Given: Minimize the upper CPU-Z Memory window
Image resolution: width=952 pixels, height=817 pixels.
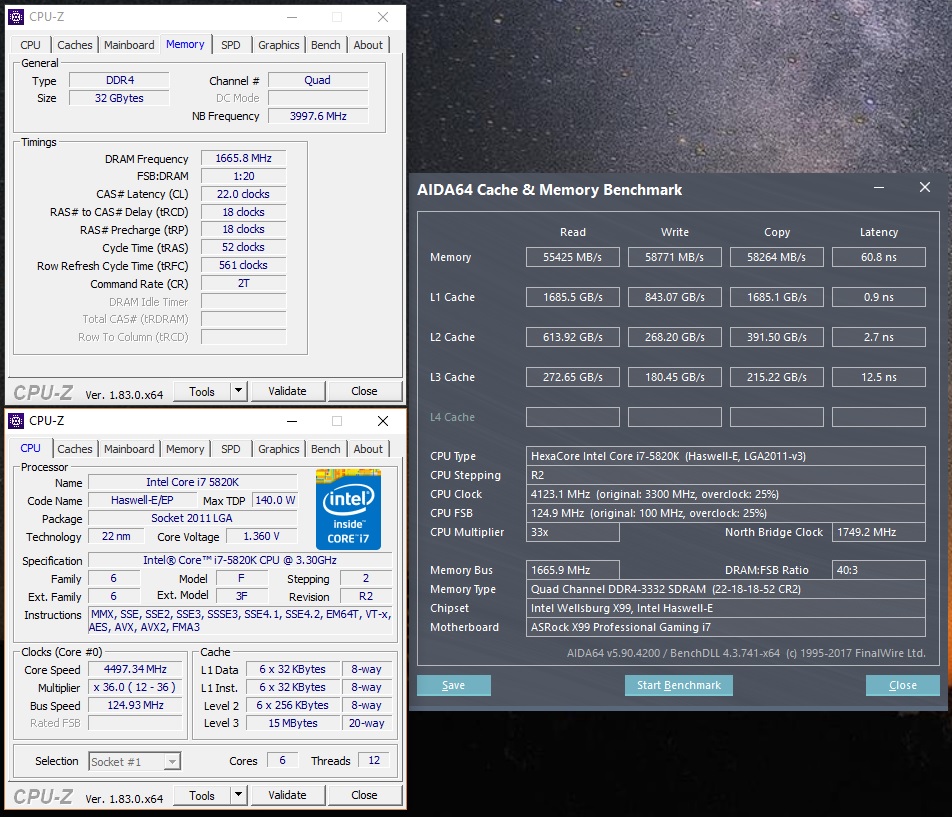Looking at the screenshot, I should 292,17.
